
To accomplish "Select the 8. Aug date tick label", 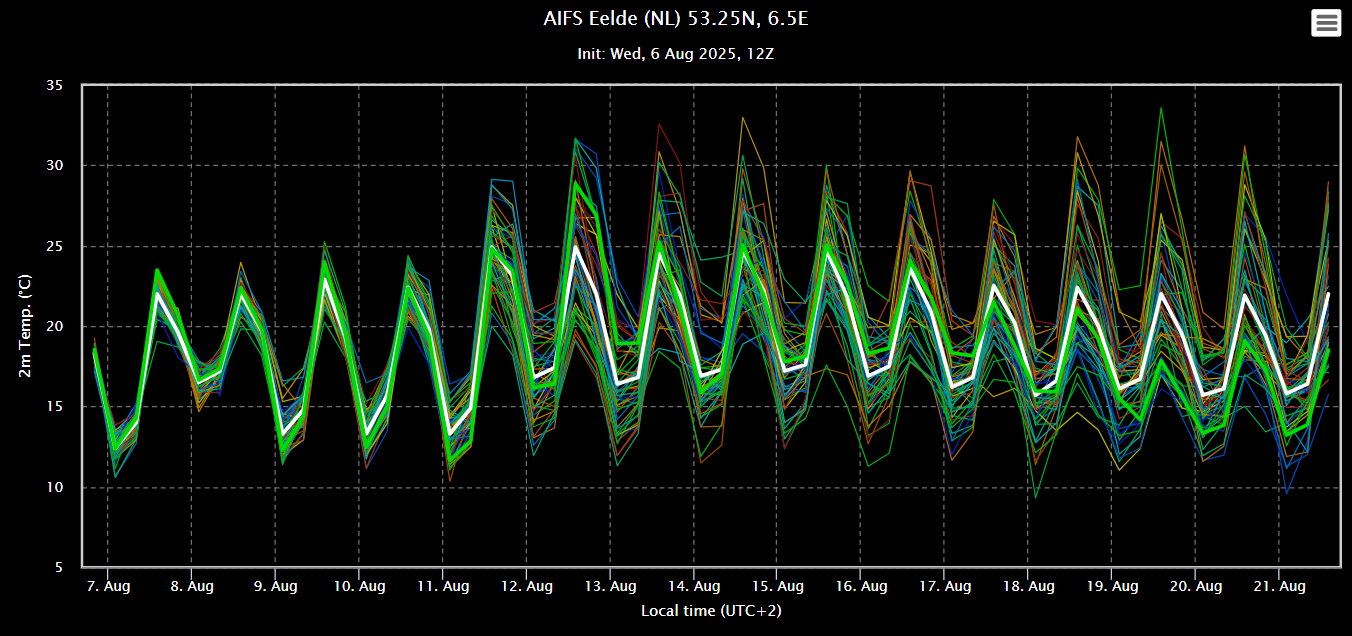I will pyautogui.click(x=191, y=586).
